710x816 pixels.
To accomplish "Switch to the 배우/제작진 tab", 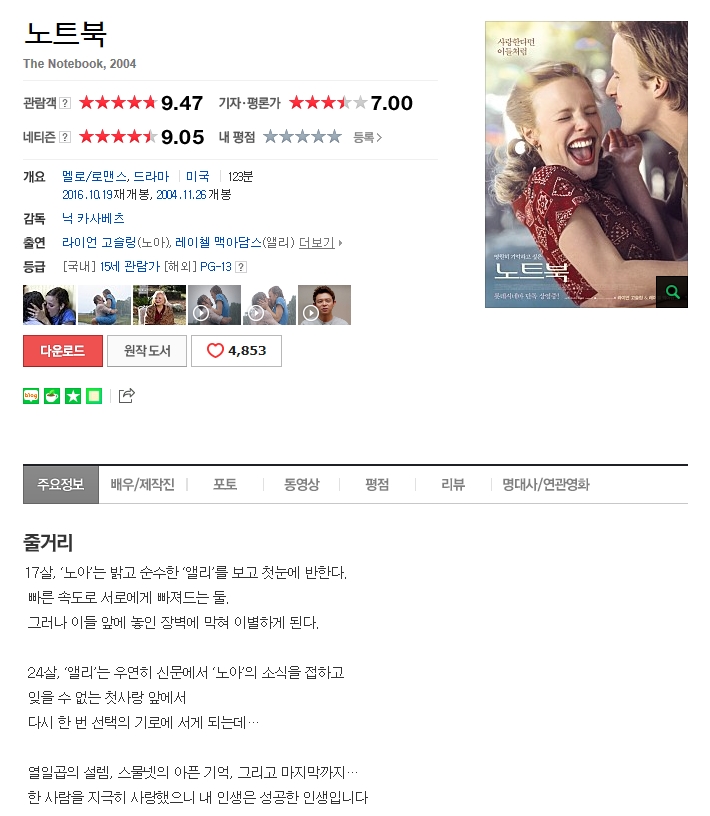I will 142,484.
